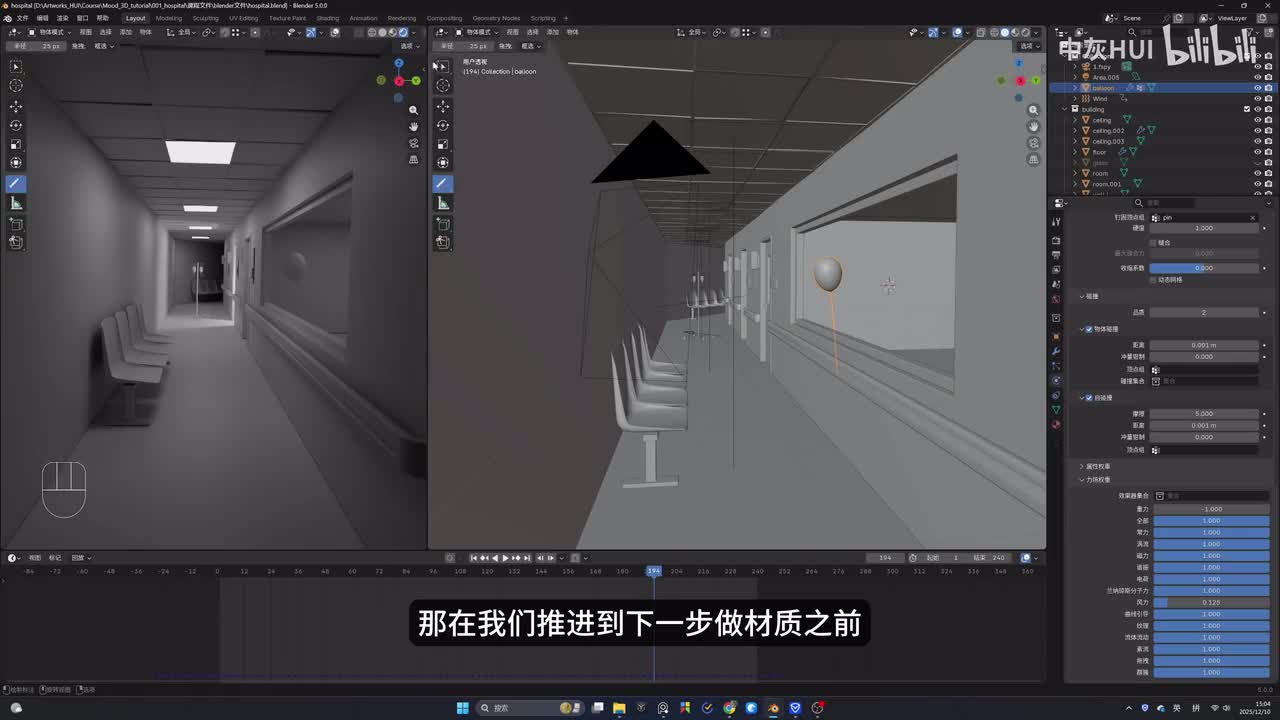The width and height of the screenshot is (1280, 720).
Task: Click the 添加 Add menu in right viewport header
Action: (553, 32)
